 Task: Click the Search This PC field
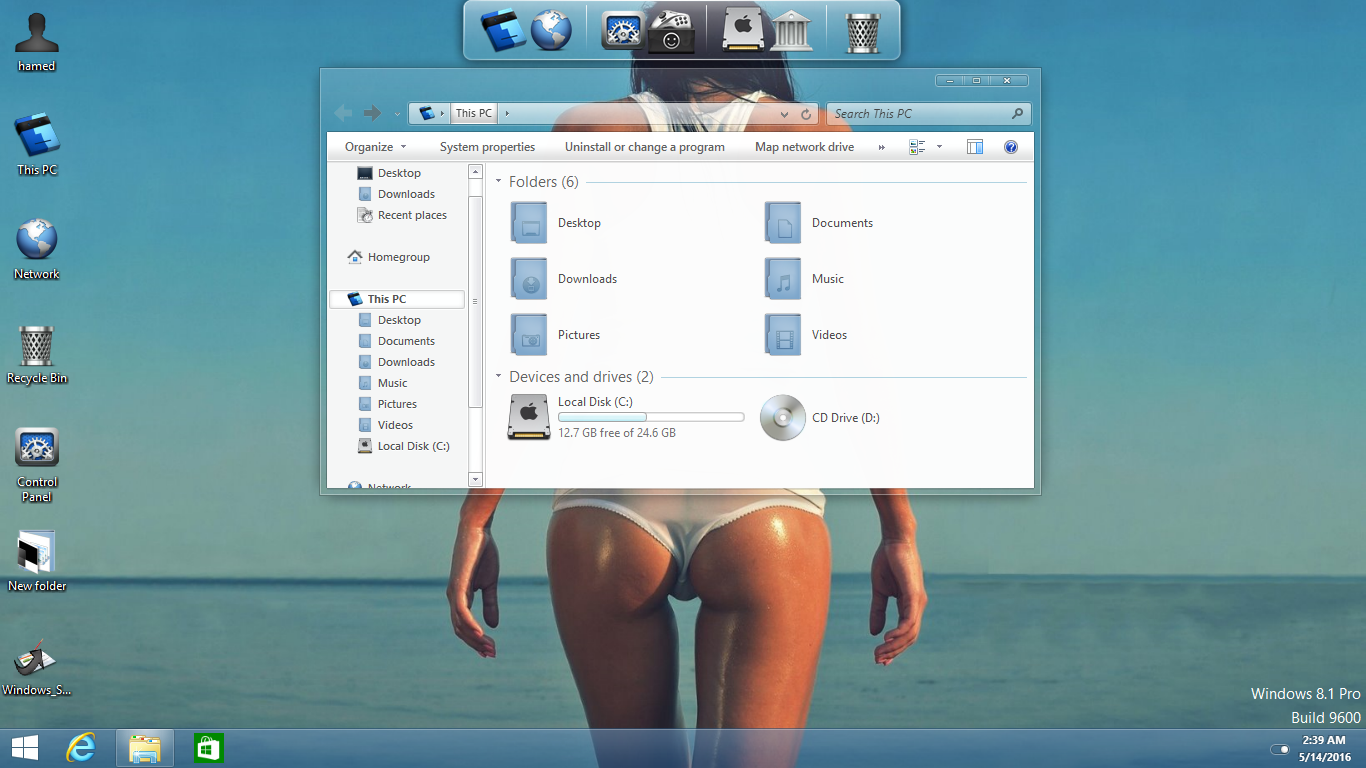pos(920,114)
